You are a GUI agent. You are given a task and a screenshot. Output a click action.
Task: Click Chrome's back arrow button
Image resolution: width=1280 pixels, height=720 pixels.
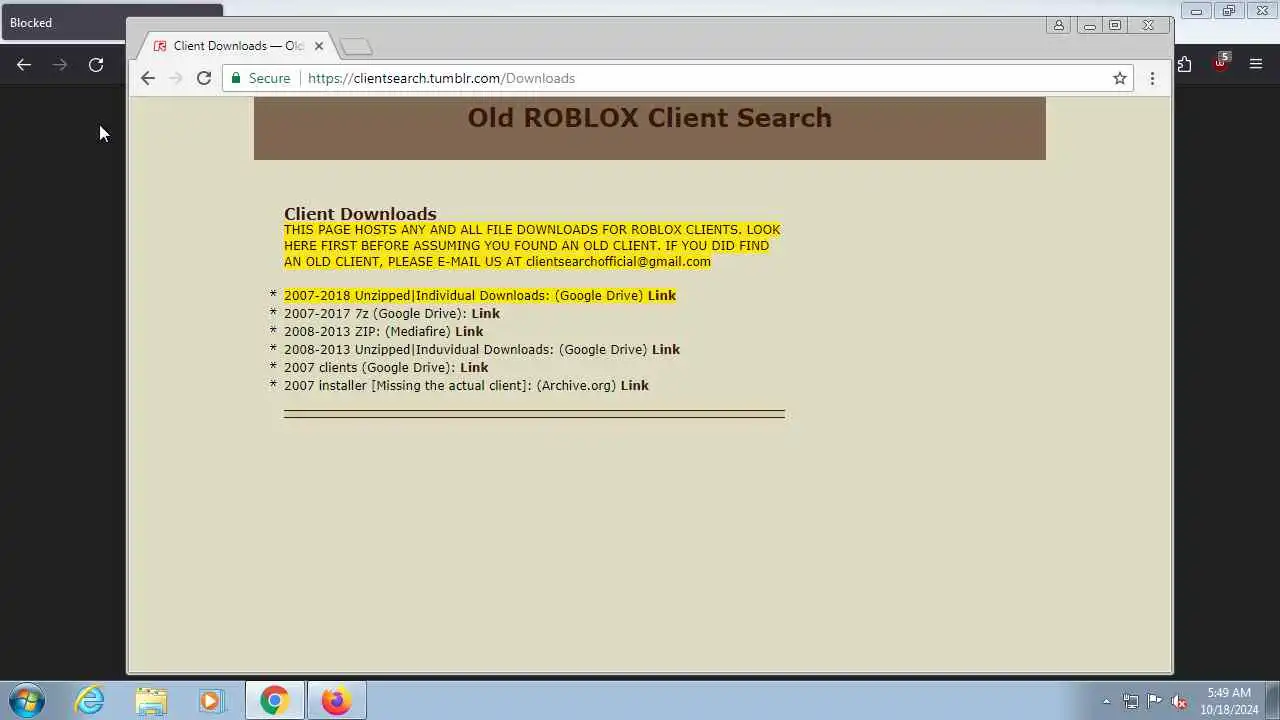coord(148,78)
